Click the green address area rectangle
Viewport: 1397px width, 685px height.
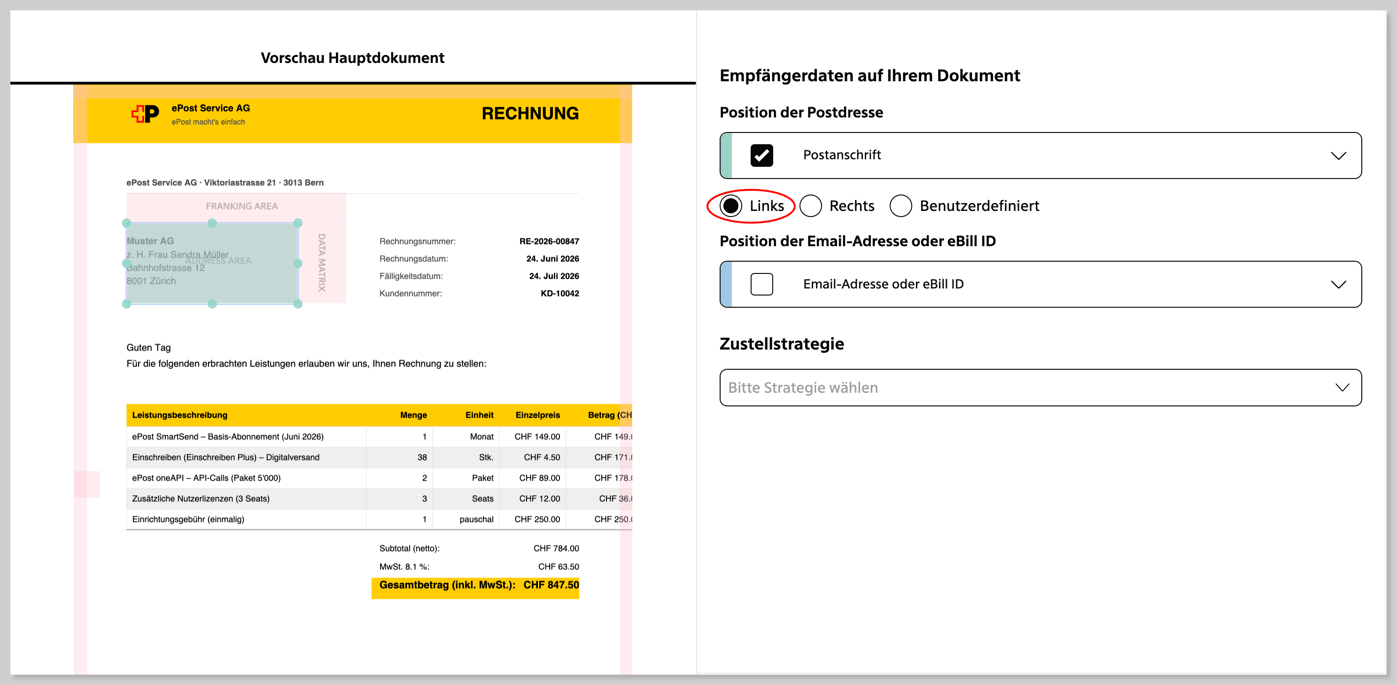pos(212,264)
